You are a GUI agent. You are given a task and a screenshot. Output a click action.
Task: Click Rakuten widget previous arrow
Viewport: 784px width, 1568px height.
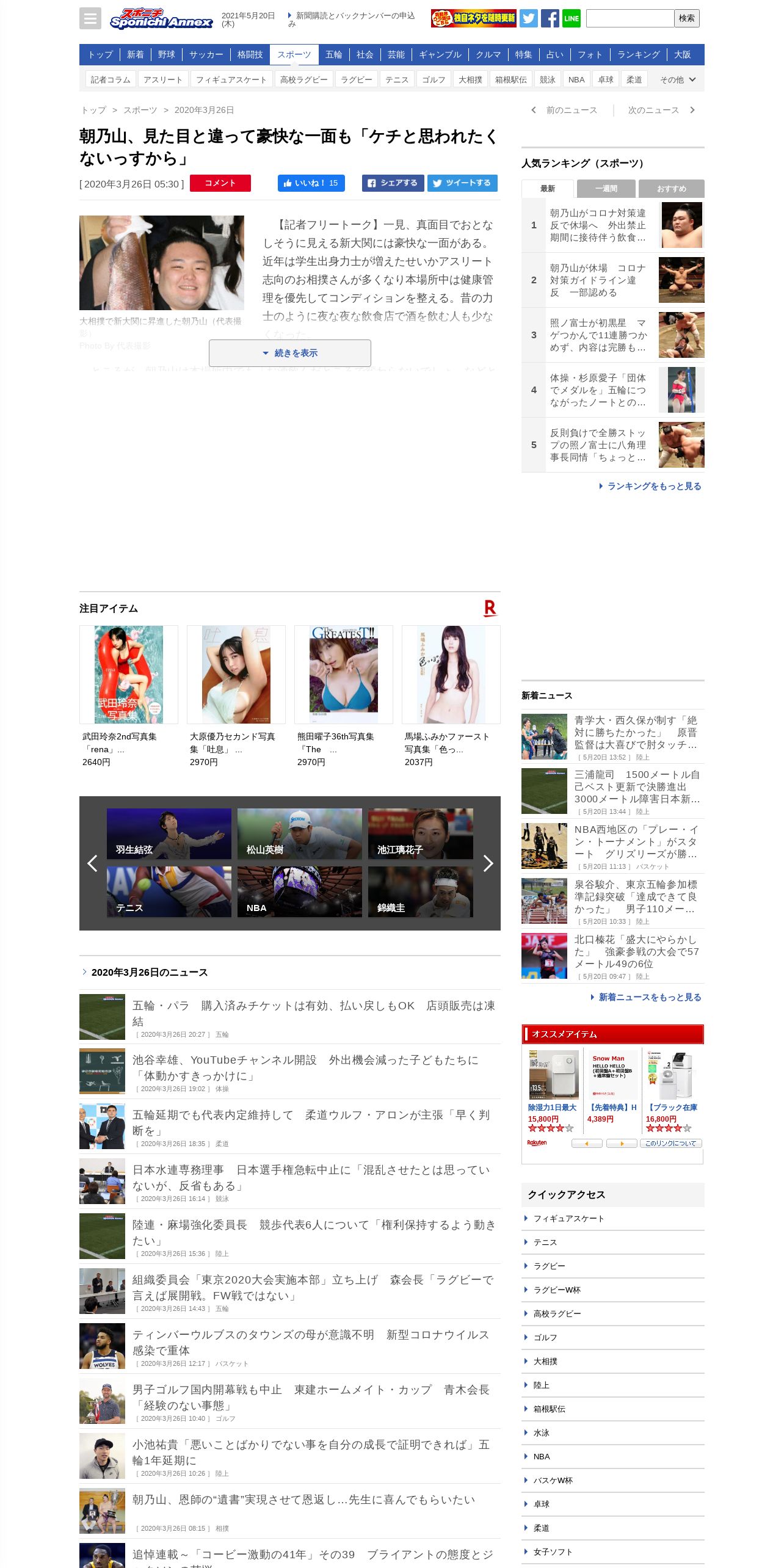click(x=587, y=1144)
